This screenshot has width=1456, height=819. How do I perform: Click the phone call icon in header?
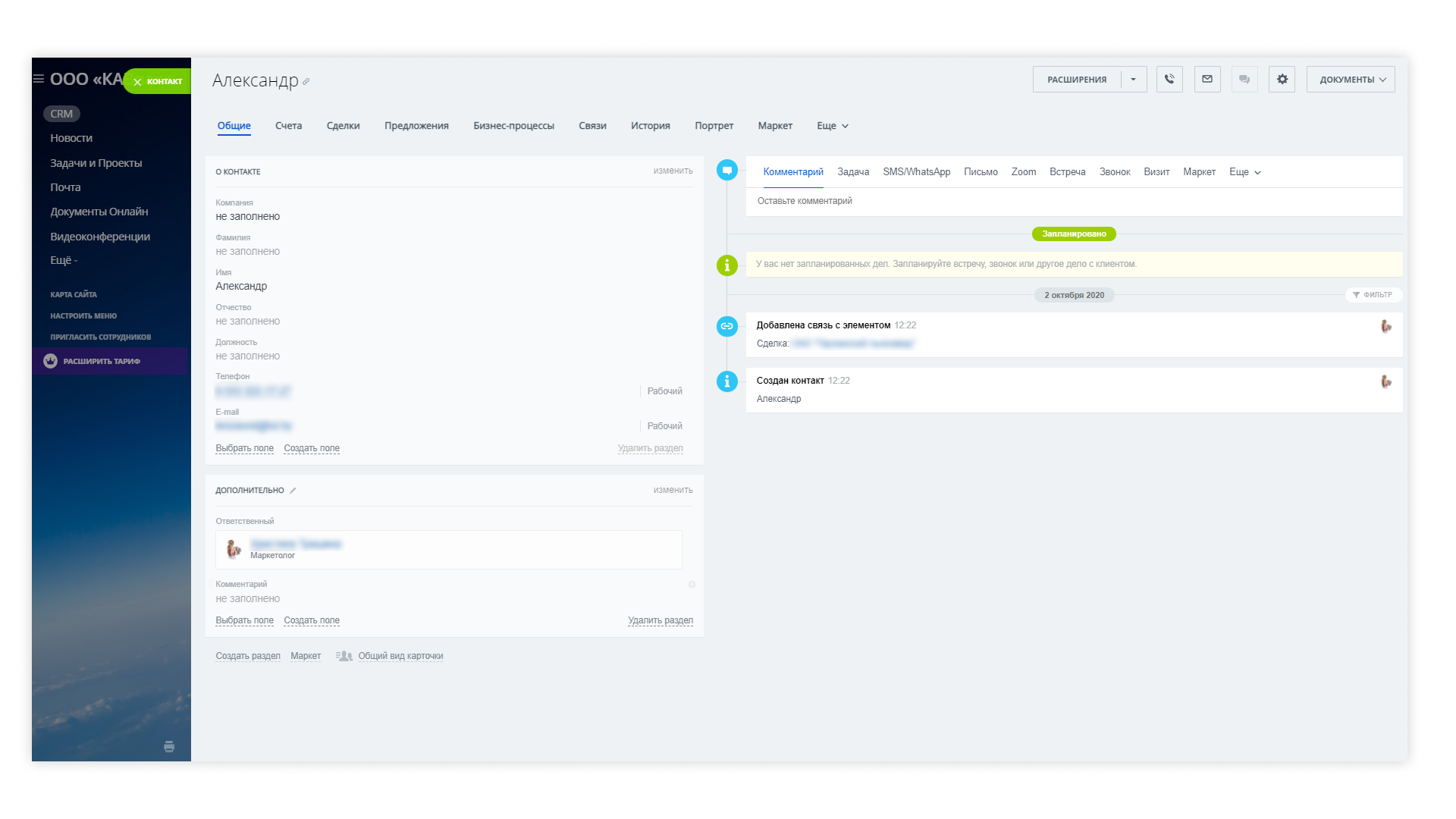(1169, 79)
